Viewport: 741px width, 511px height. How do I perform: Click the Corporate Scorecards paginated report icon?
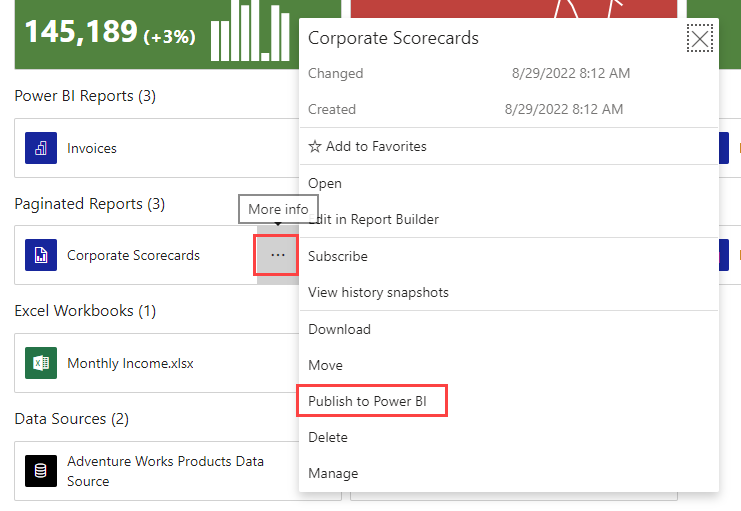(x=41, y=255)
